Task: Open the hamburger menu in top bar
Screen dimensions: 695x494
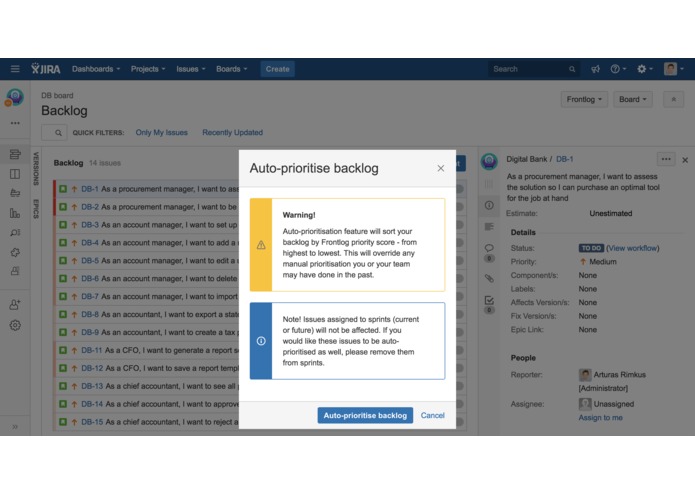Action: pyautogui.click(x=15, y=69)
